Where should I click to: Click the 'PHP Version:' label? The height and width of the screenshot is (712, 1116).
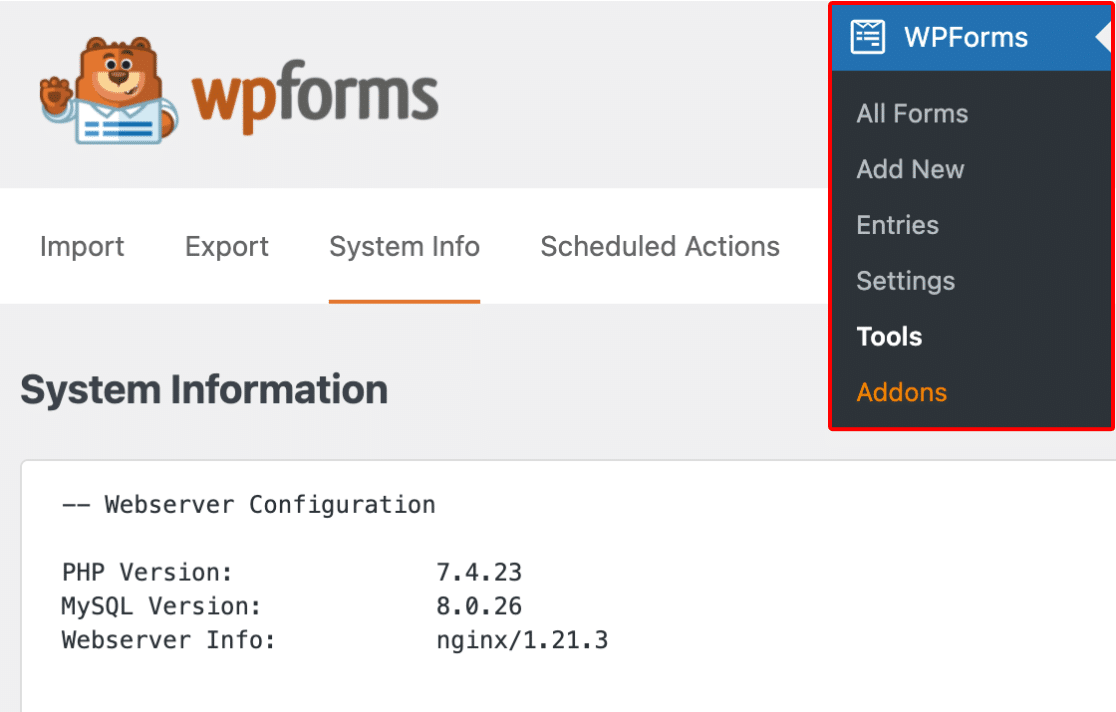click(147, 572)
